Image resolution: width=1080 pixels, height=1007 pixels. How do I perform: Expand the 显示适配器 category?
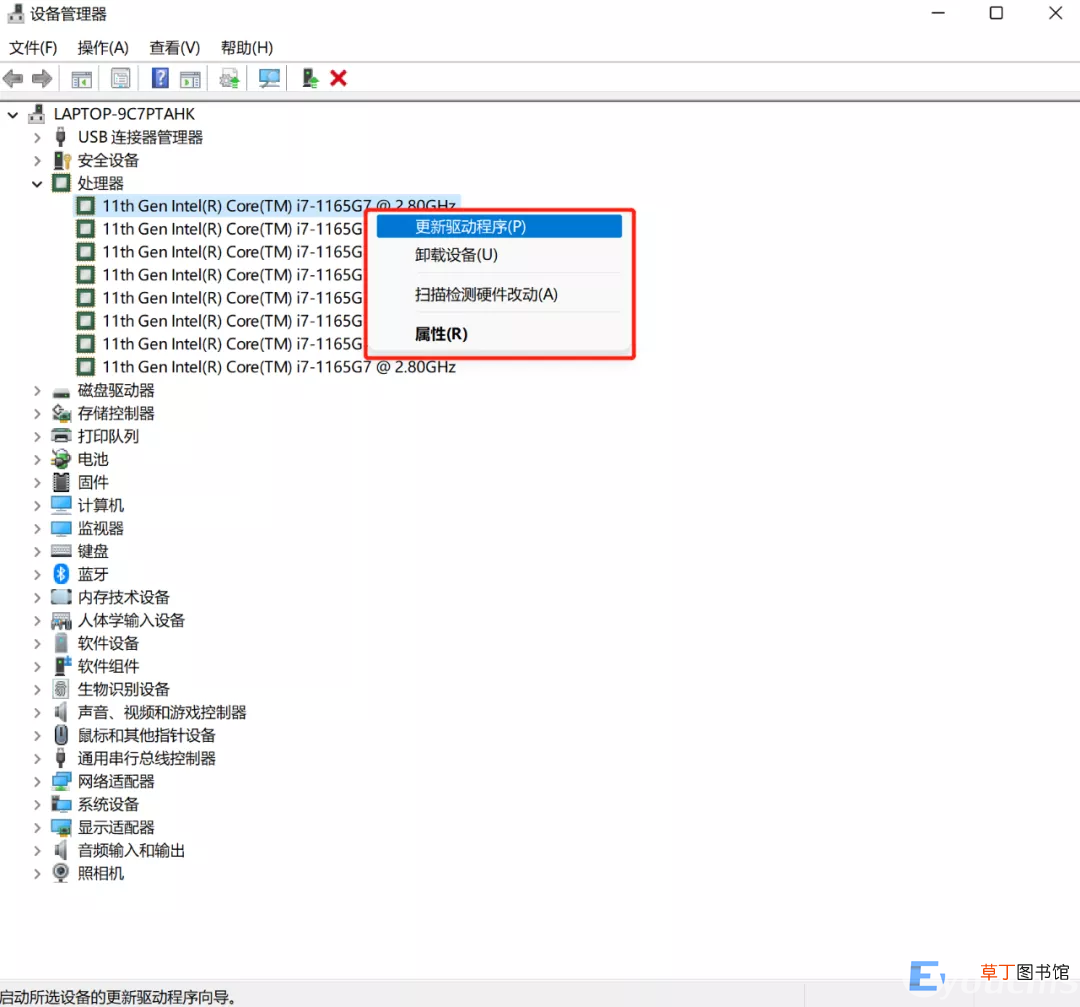pyautogui.click(x=37, y=827)
